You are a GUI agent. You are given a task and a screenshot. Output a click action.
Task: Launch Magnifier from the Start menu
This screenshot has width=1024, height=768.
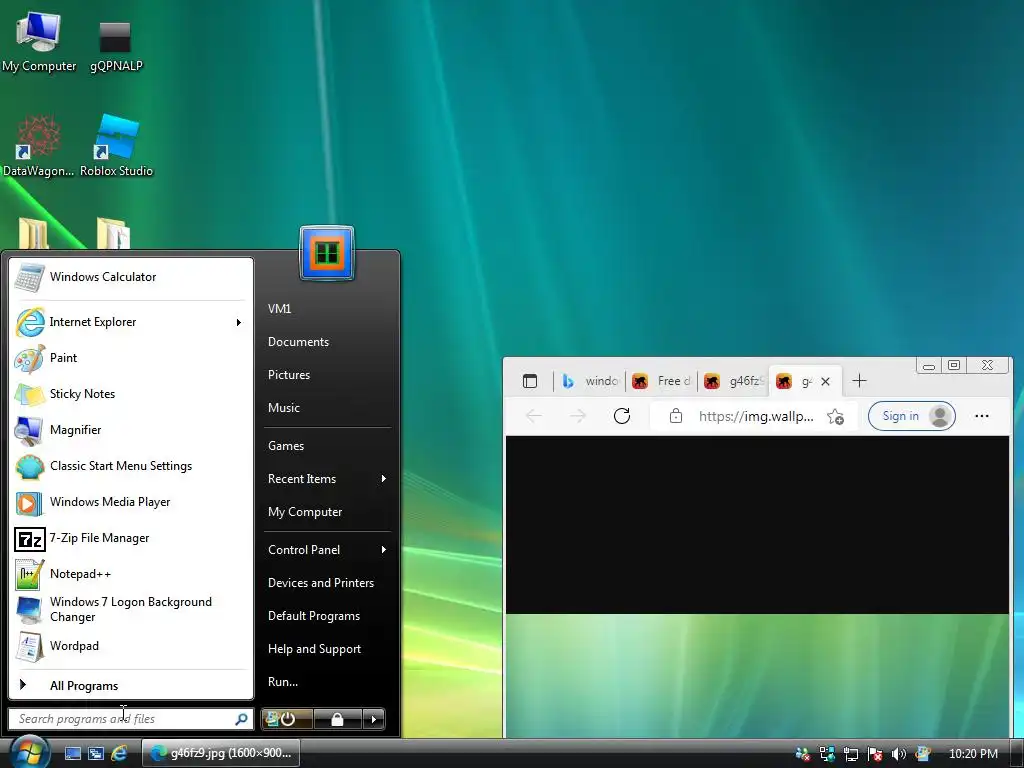(x=131, y=430)
